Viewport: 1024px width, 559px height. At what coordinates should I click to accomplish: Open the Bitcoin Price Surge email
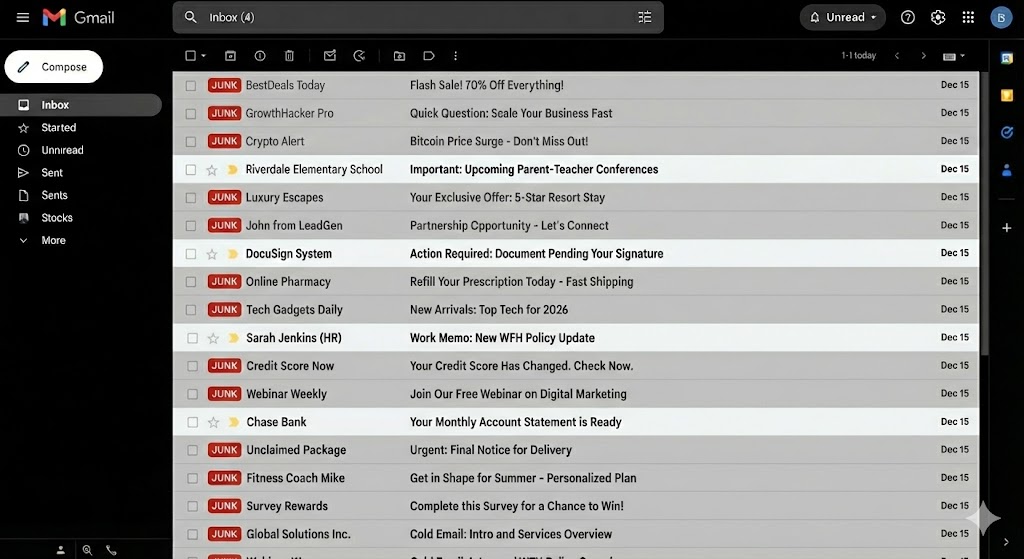pyautogui.click(x=575, y=141)
